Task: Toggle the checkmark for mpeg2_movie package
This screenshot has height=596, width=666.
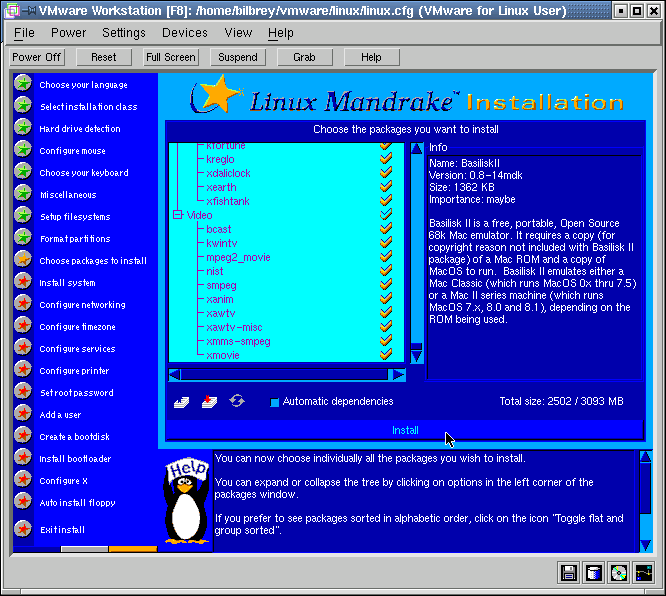Action: point(385,257)
